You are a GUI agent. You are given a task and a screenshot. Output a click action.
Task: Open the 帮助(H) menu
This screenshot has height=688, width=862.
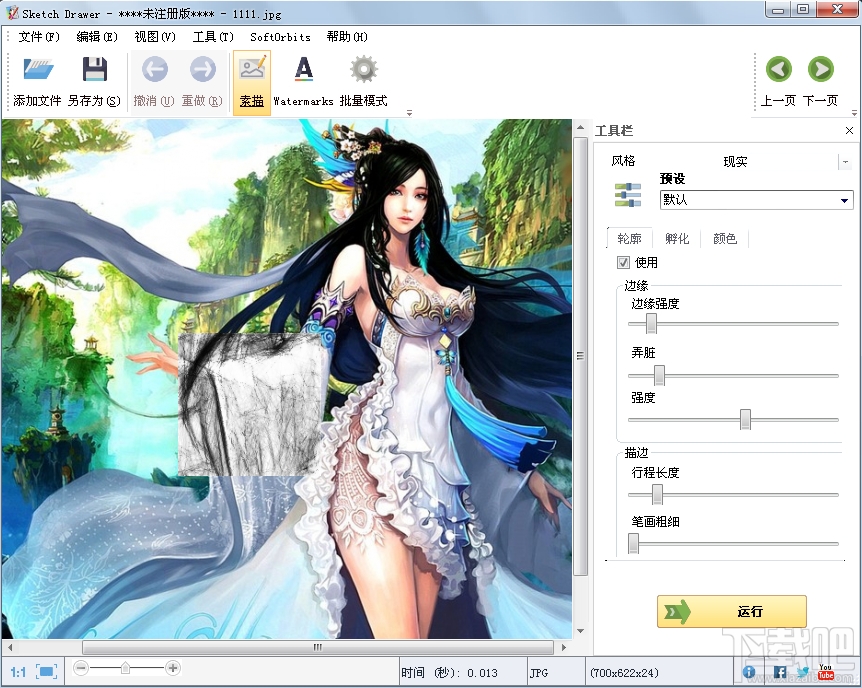[x=347, y=37]
